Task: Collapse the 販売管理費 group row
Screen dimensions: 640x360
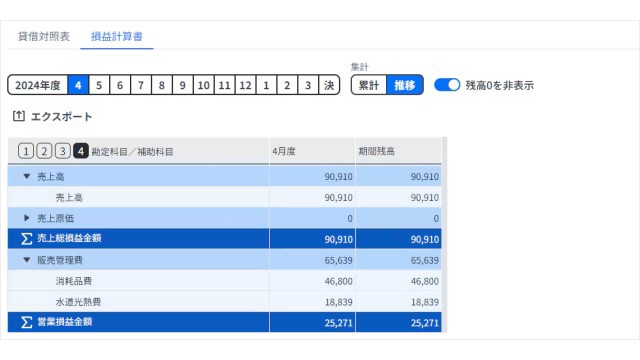Action: coord(27,260)
